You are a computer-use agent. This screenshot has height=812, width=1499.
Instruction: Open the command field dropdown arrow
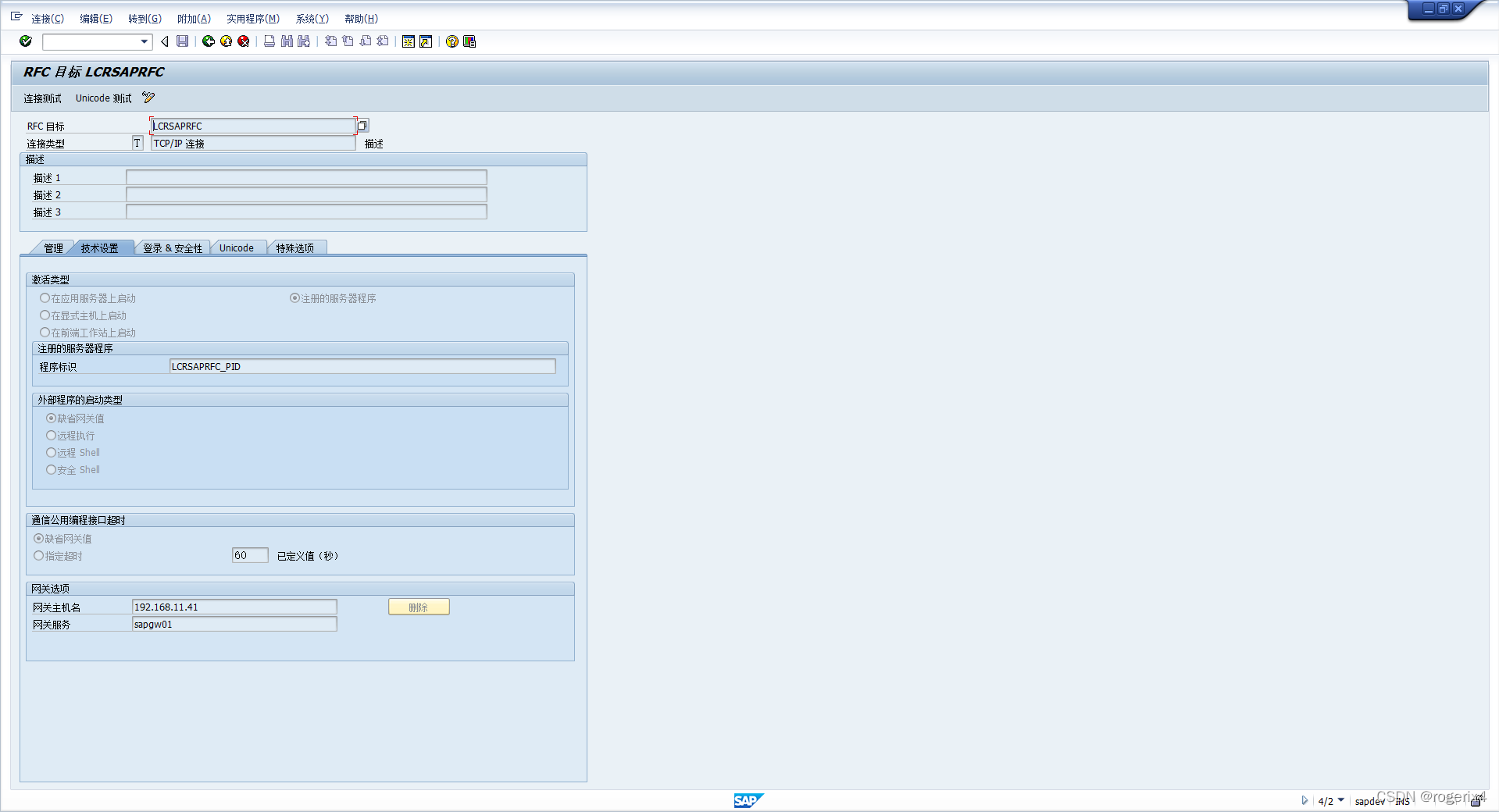point(145,41)
